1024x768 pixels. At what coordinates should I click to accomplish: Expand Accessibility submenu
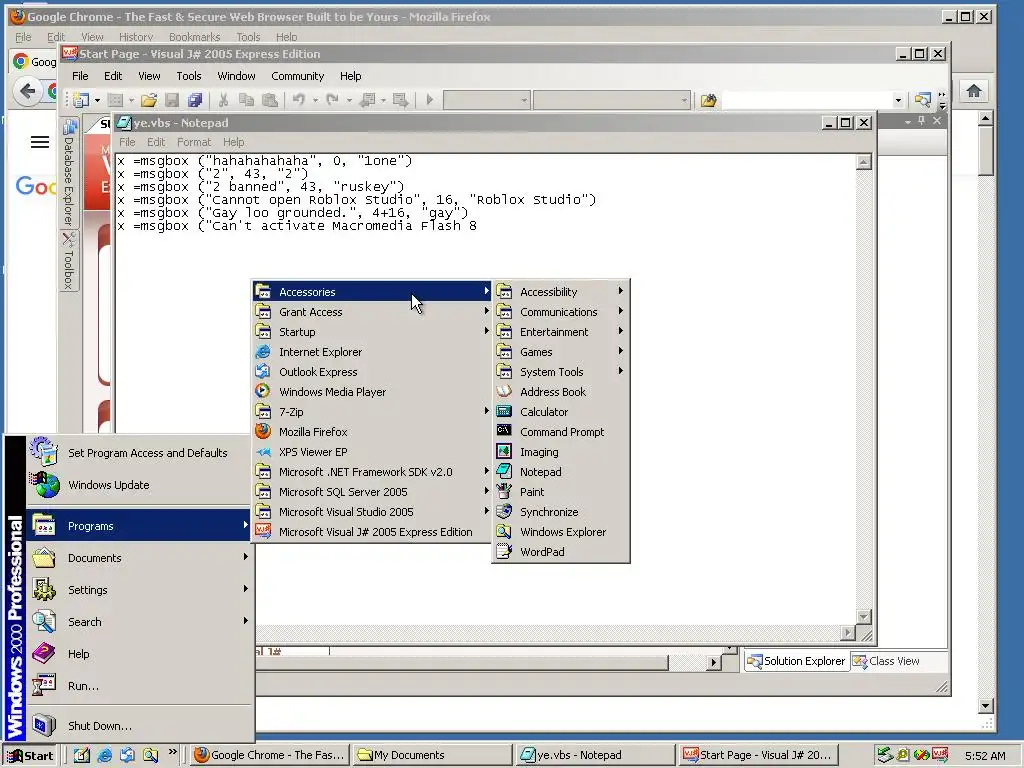tap(560, 292)
